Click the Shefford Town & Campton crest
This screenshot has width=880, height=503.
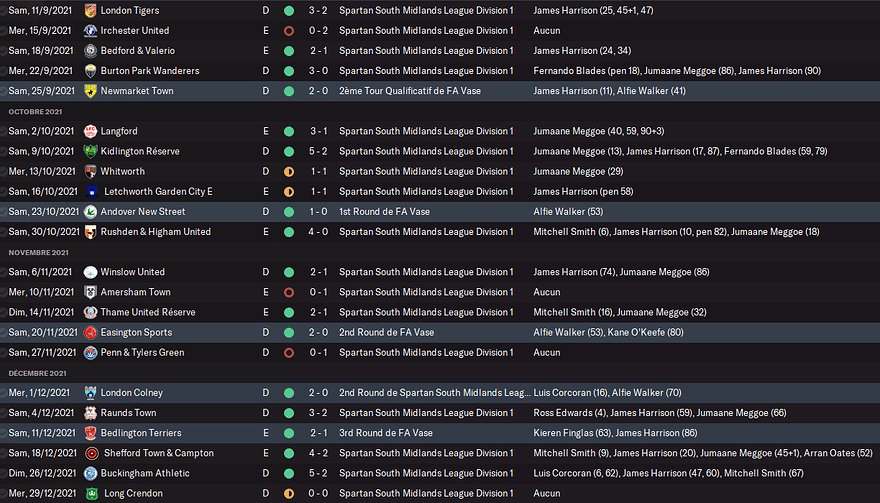click(91, 453)
